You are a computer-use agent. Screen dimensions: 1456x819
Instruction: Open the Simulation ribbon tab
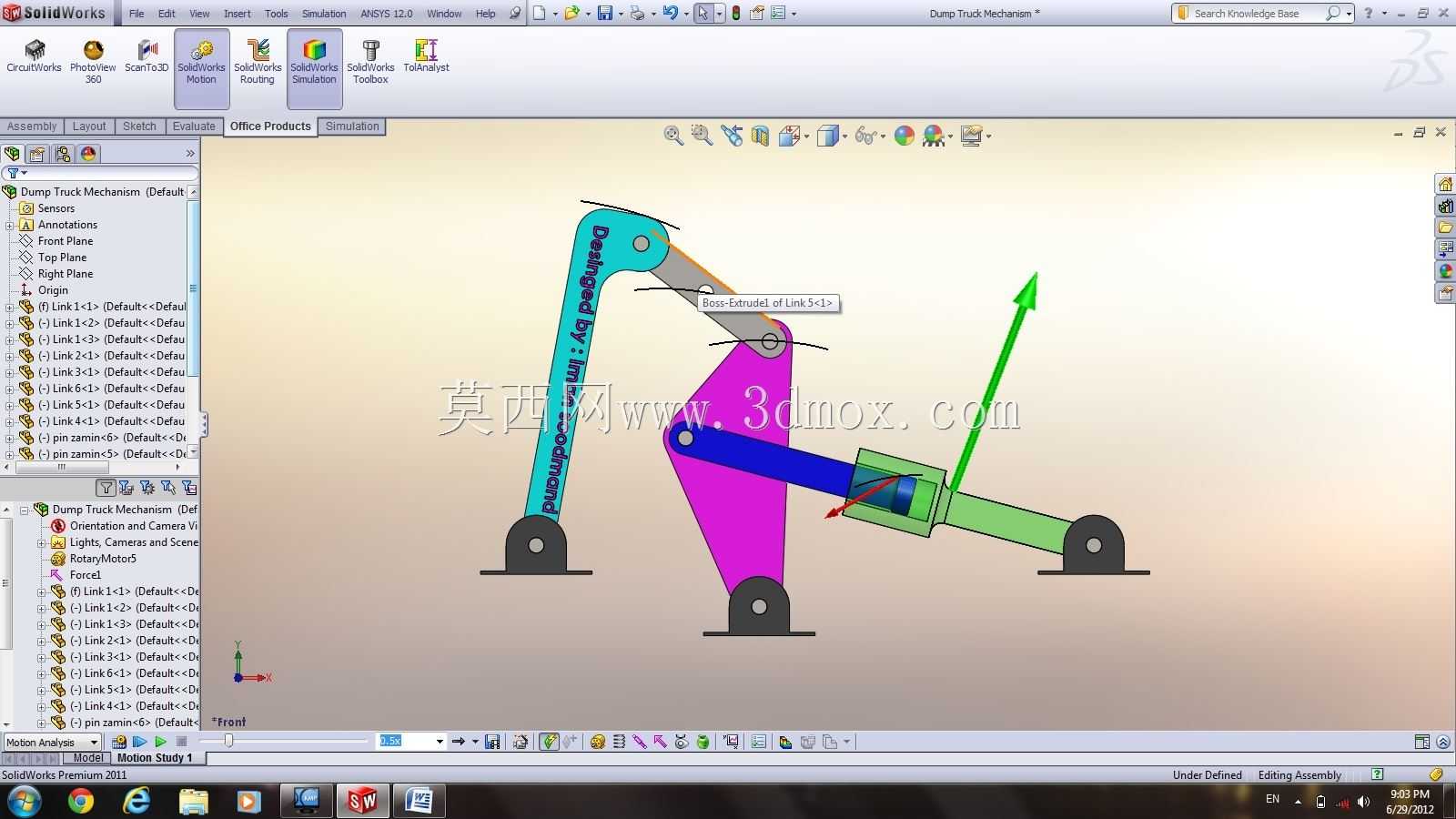coord(352,126)
